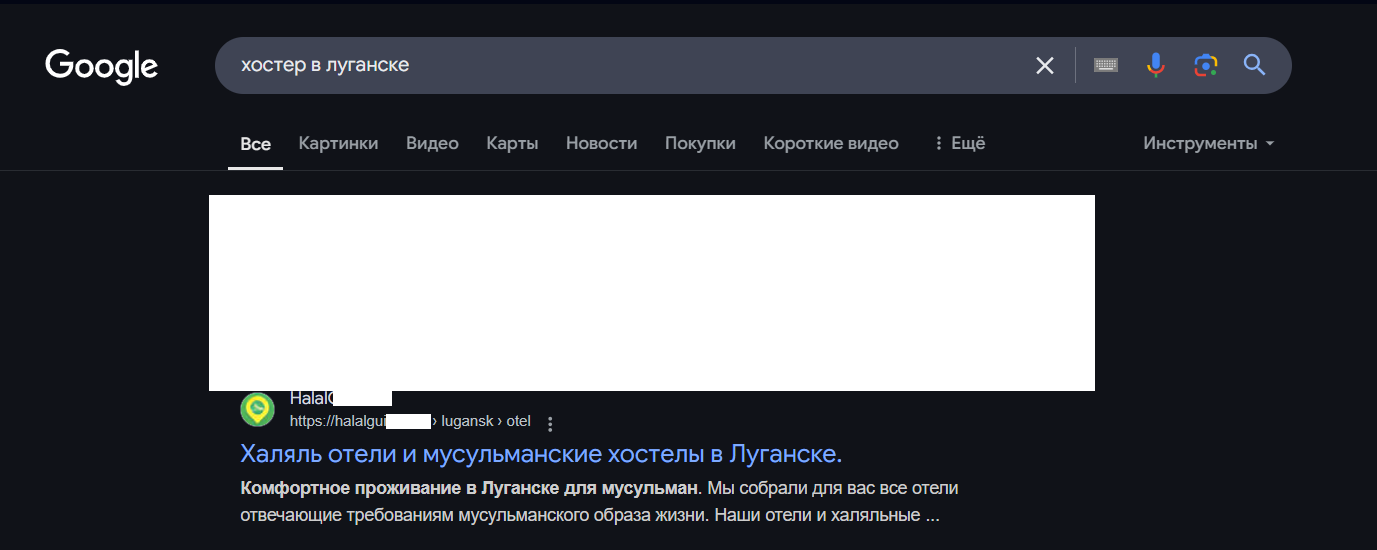Switch to the Картинки tab
Viewport: 1377px width, 550px height.
tap(338, 143)
